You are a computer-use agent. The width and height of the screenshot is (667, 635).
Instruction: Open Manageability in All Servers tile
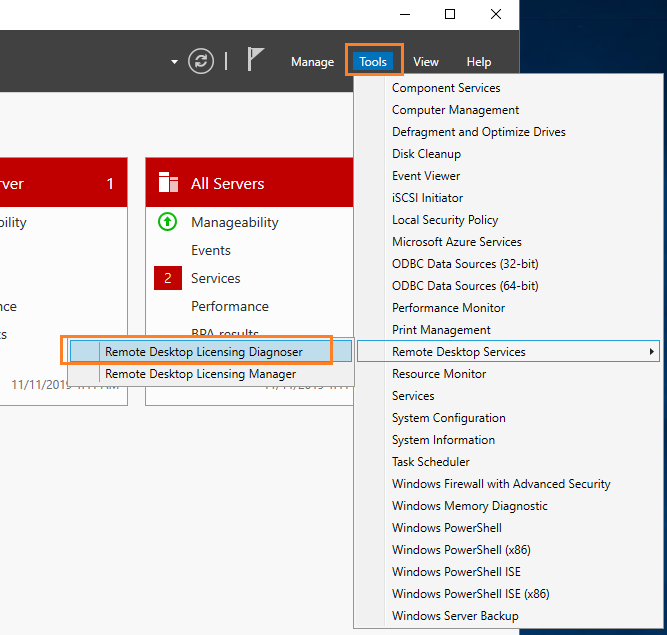234,222
